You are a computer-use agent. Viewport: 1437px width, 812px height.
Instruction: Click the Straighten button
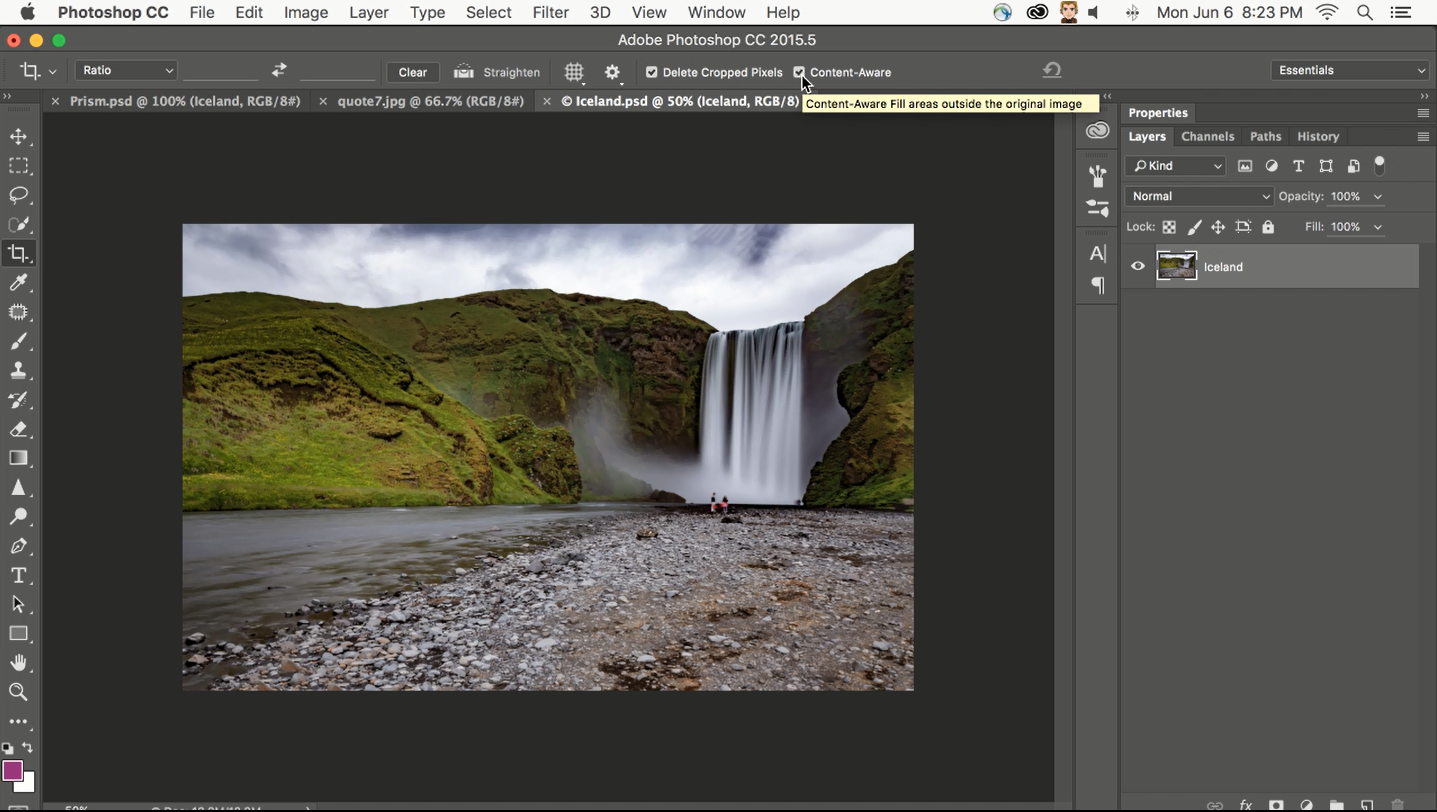tap(497, 72)
